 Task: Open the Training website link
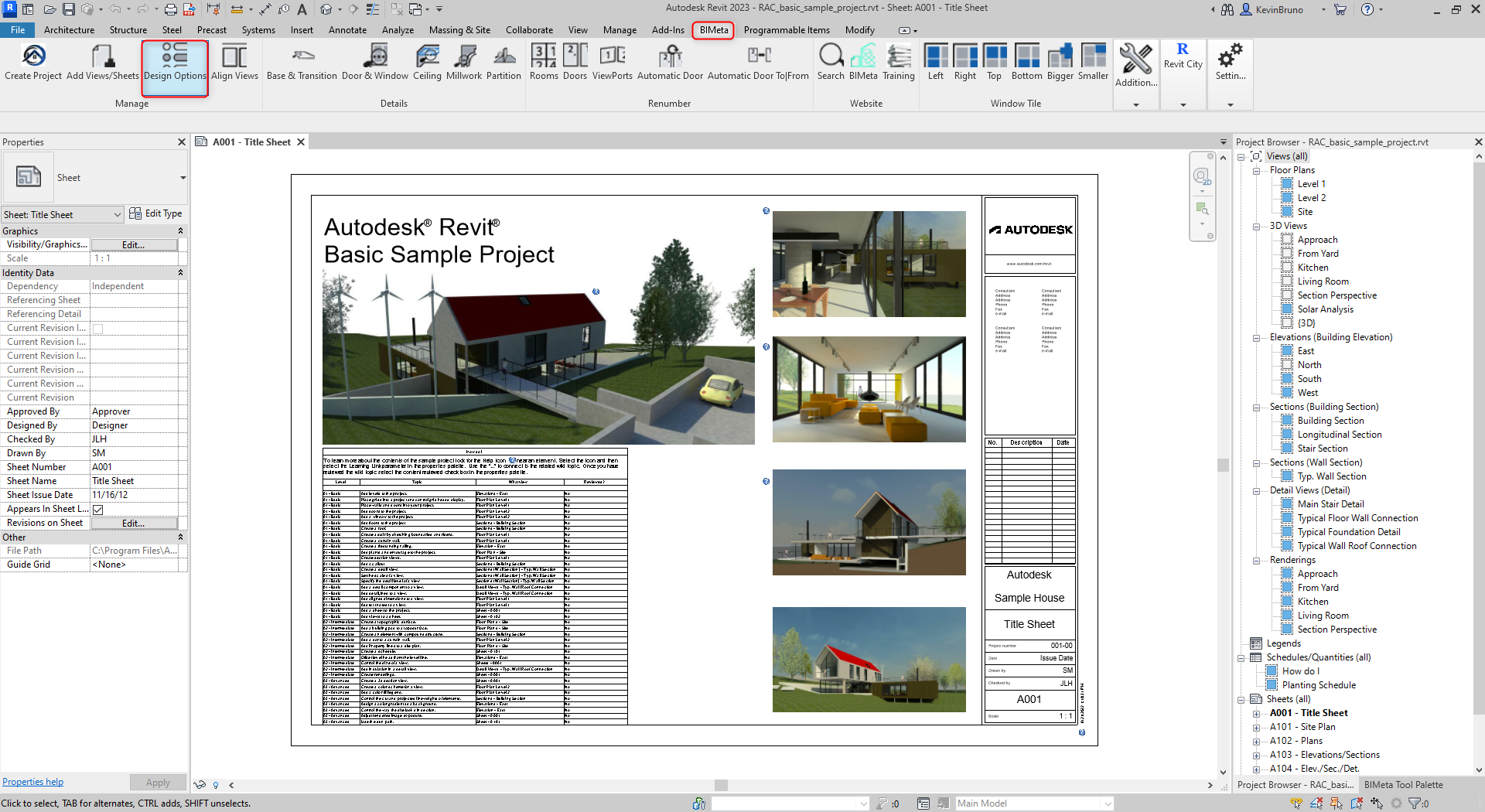(899, 62)
